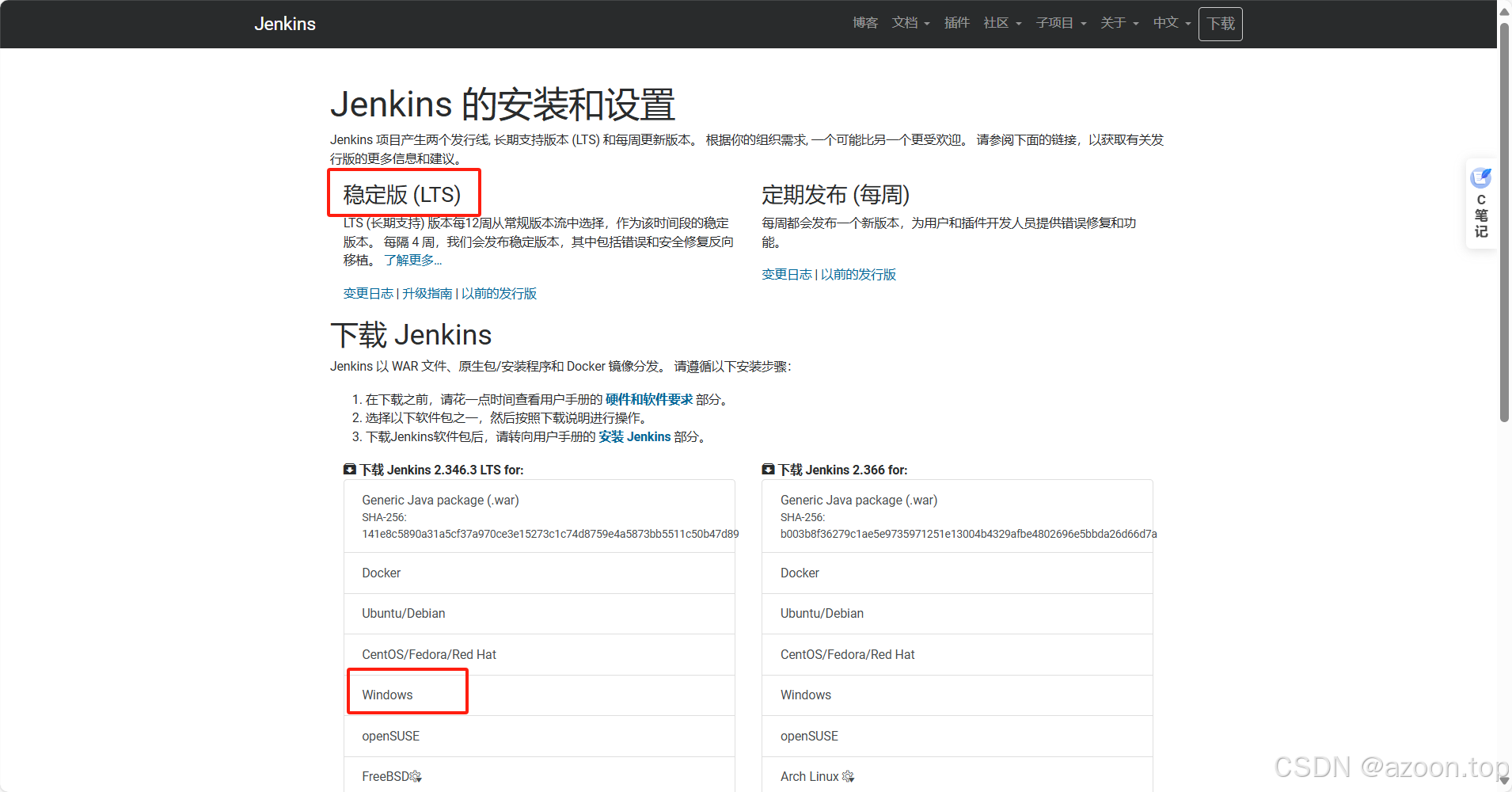1512x792 pixels.
Task: Expand the 社区 dropdown menu
Action: click(1002, 23)
